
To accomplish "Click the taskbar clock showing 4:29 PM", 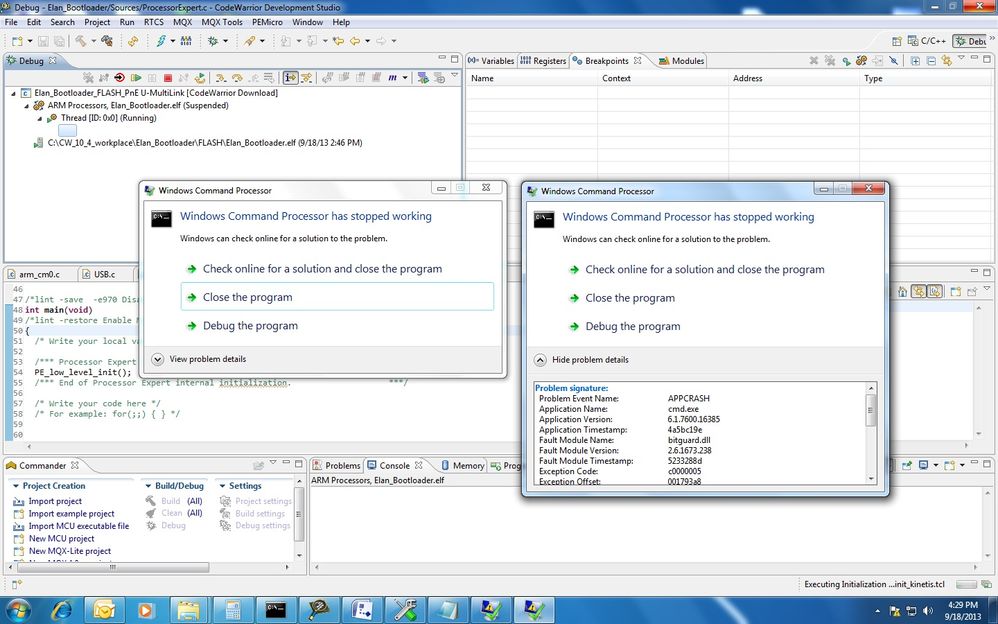I will pyautogui.click(x=962, y=610).
